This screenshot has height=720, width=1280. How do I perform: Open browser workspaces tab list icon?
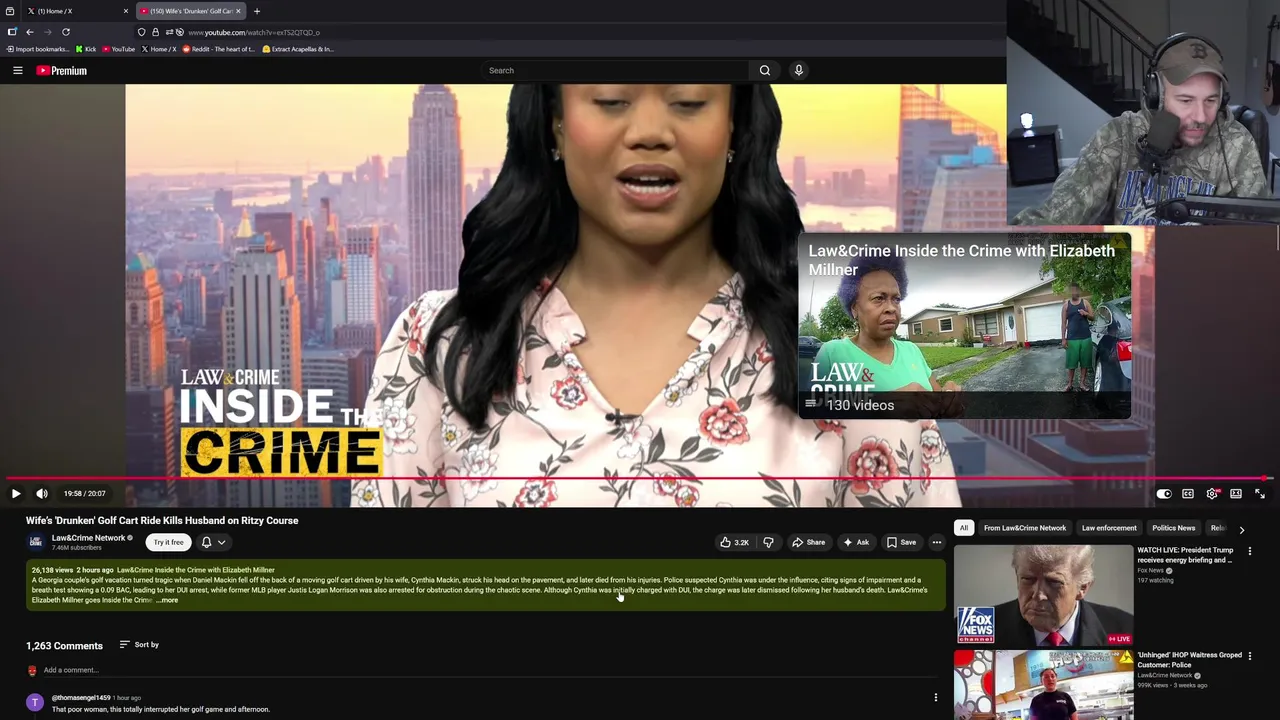10,11
